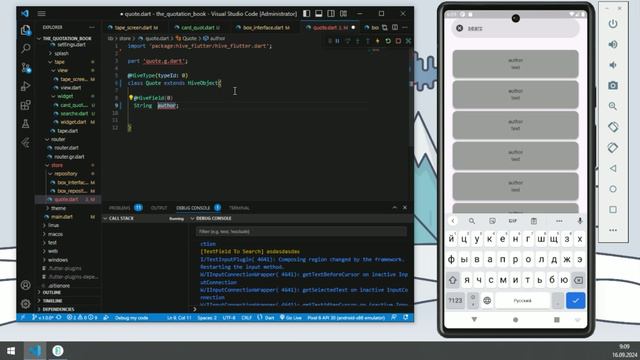
Task: Collapse the tape folder
Action: click(59, 62)
